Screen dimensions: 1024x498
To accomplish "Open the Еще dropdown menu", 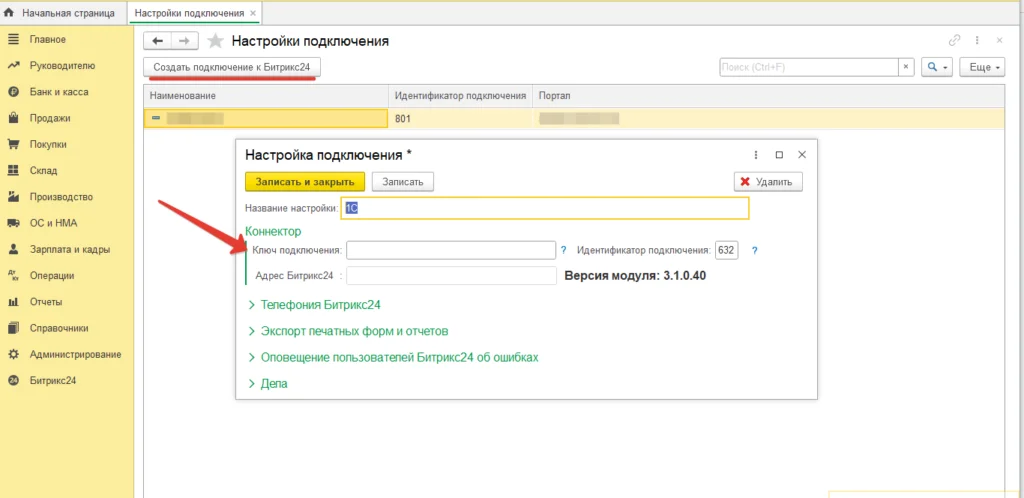I will pos(982,67).
